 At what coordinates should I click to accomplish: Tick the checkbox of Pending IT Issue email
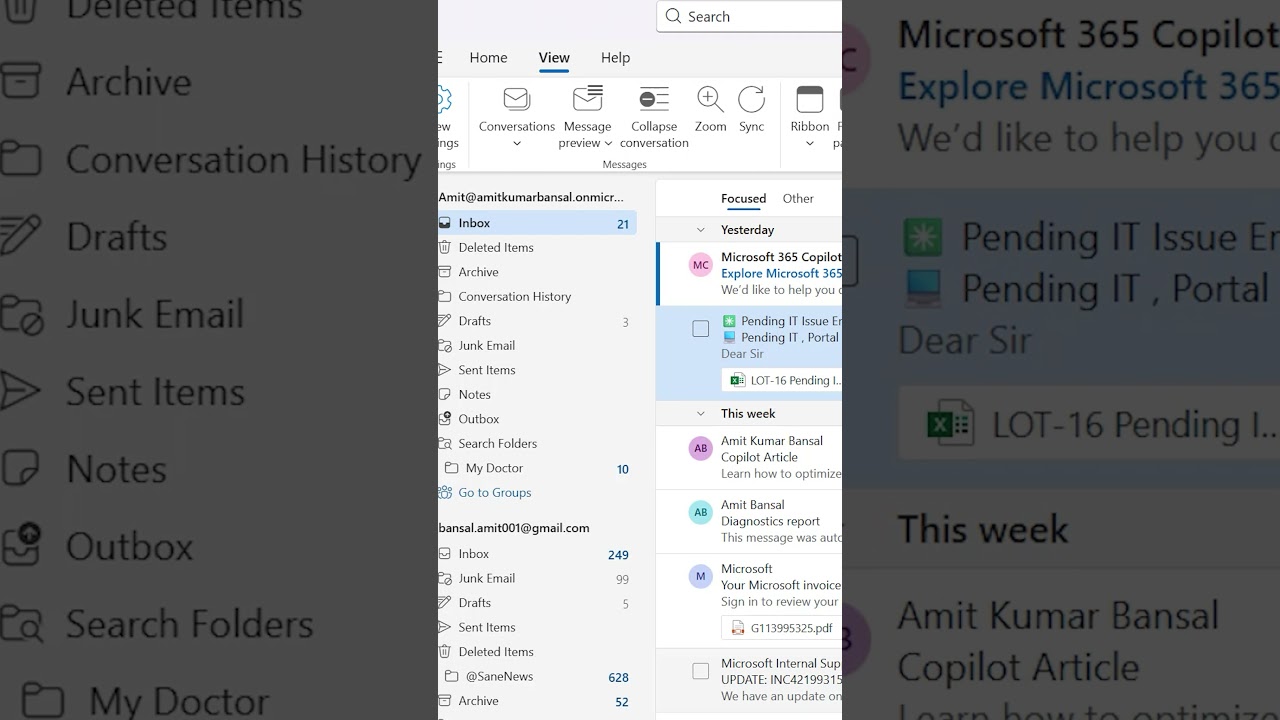[x=701, y=329]
